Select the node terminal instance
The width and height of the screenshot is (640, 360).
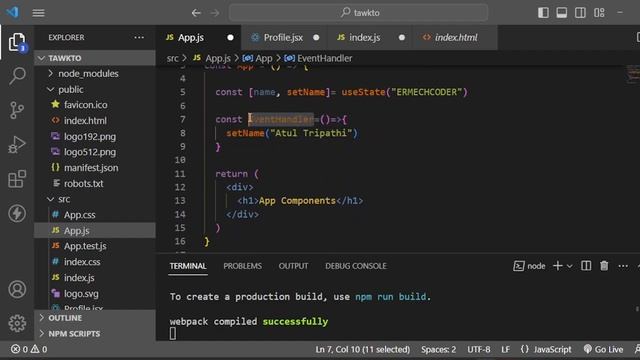[529, 266]
